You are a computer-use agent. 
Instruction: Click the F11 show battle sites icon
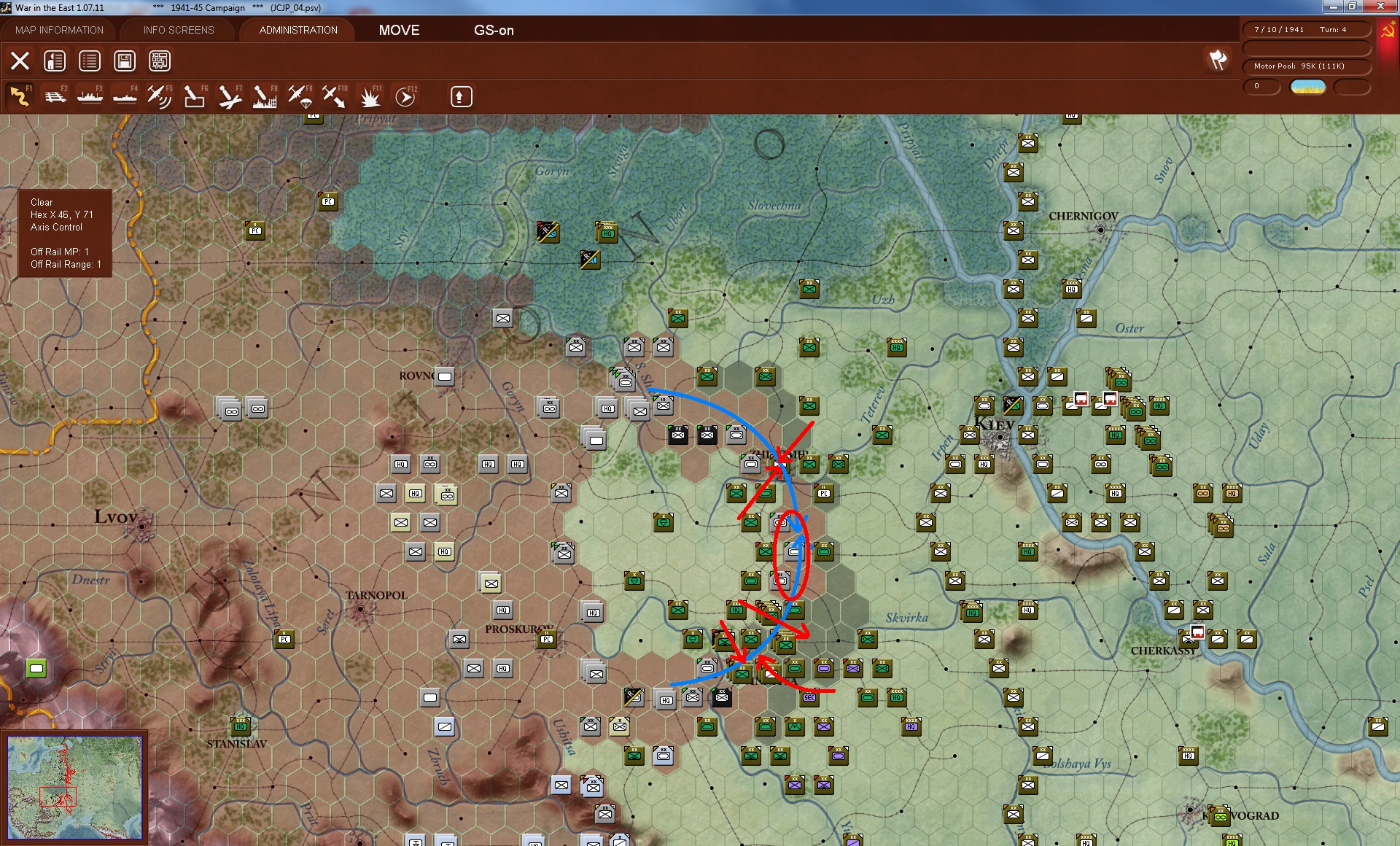point(370,96)
